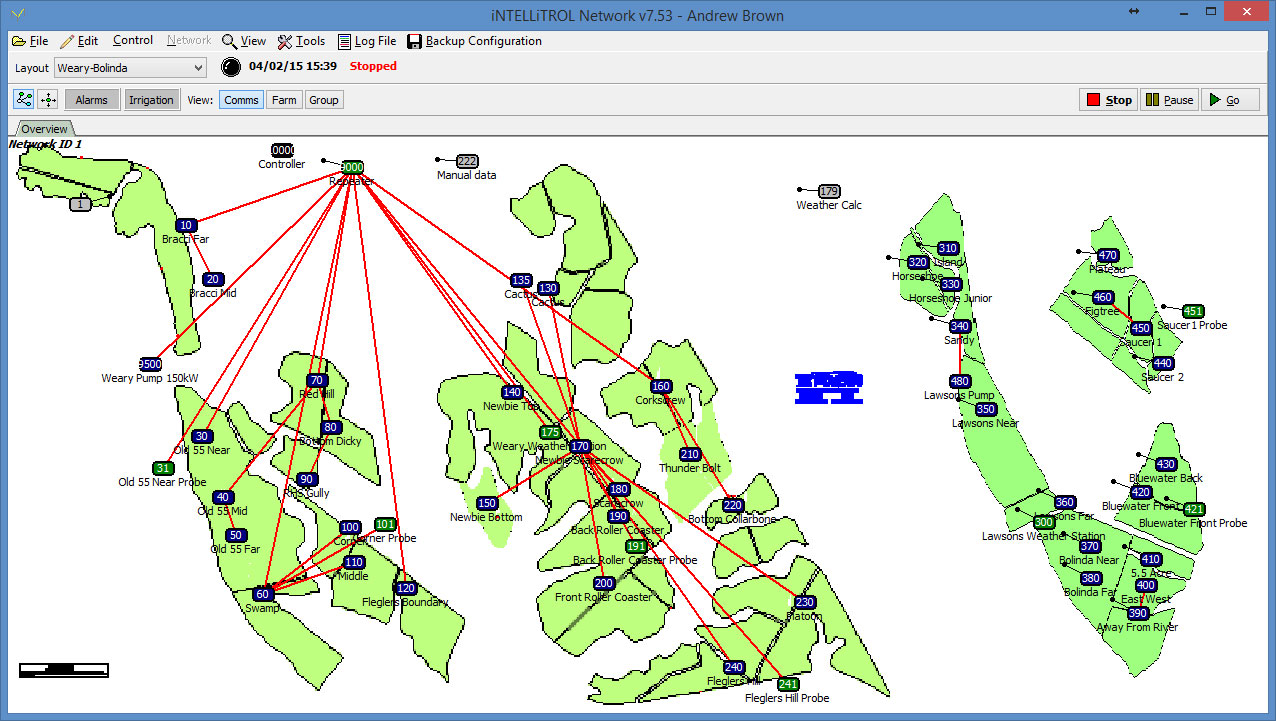Select the Controller node 0000

pos(282,150)
